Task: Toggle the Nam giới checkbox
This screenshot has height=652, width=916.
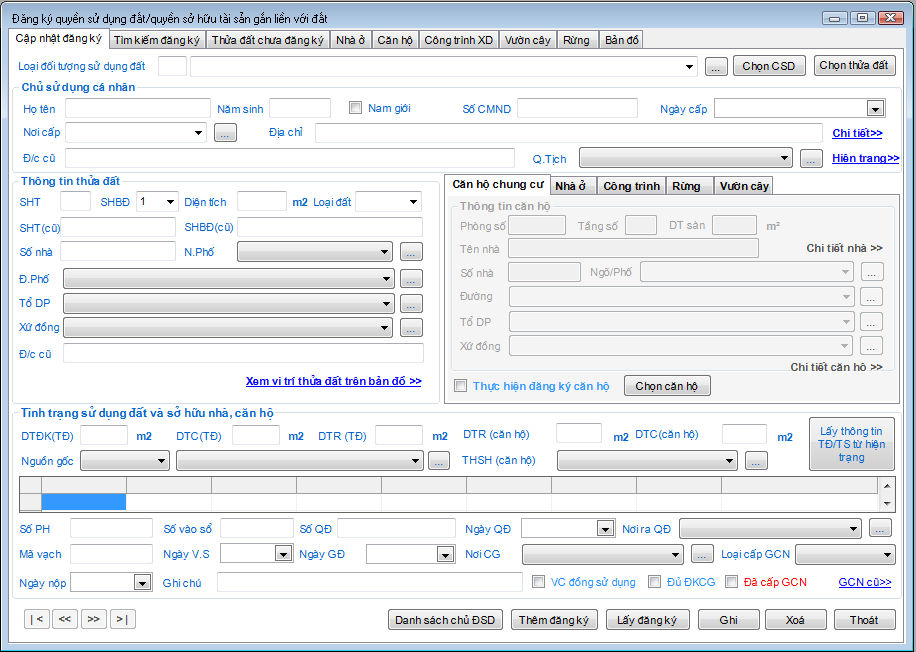Action: [355, 108]
